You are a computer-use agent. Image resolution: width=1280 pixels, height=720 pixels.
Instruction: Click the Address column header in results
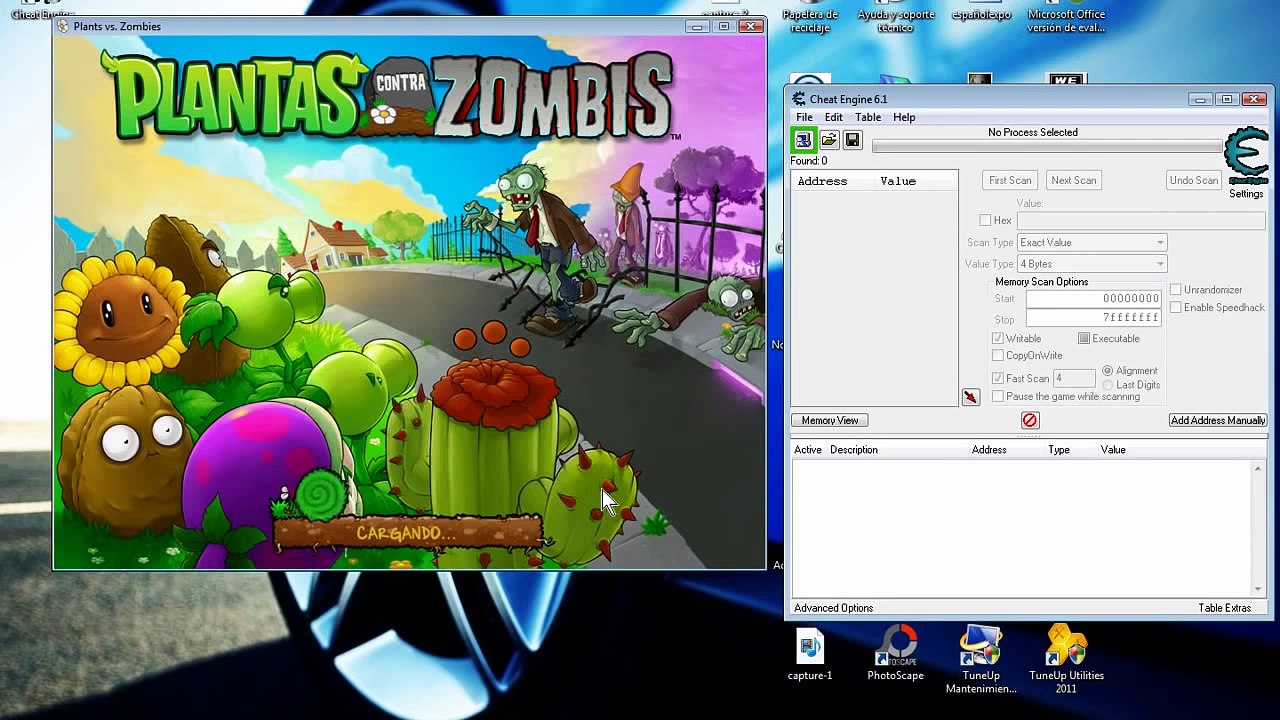click(x=822, y=182)
